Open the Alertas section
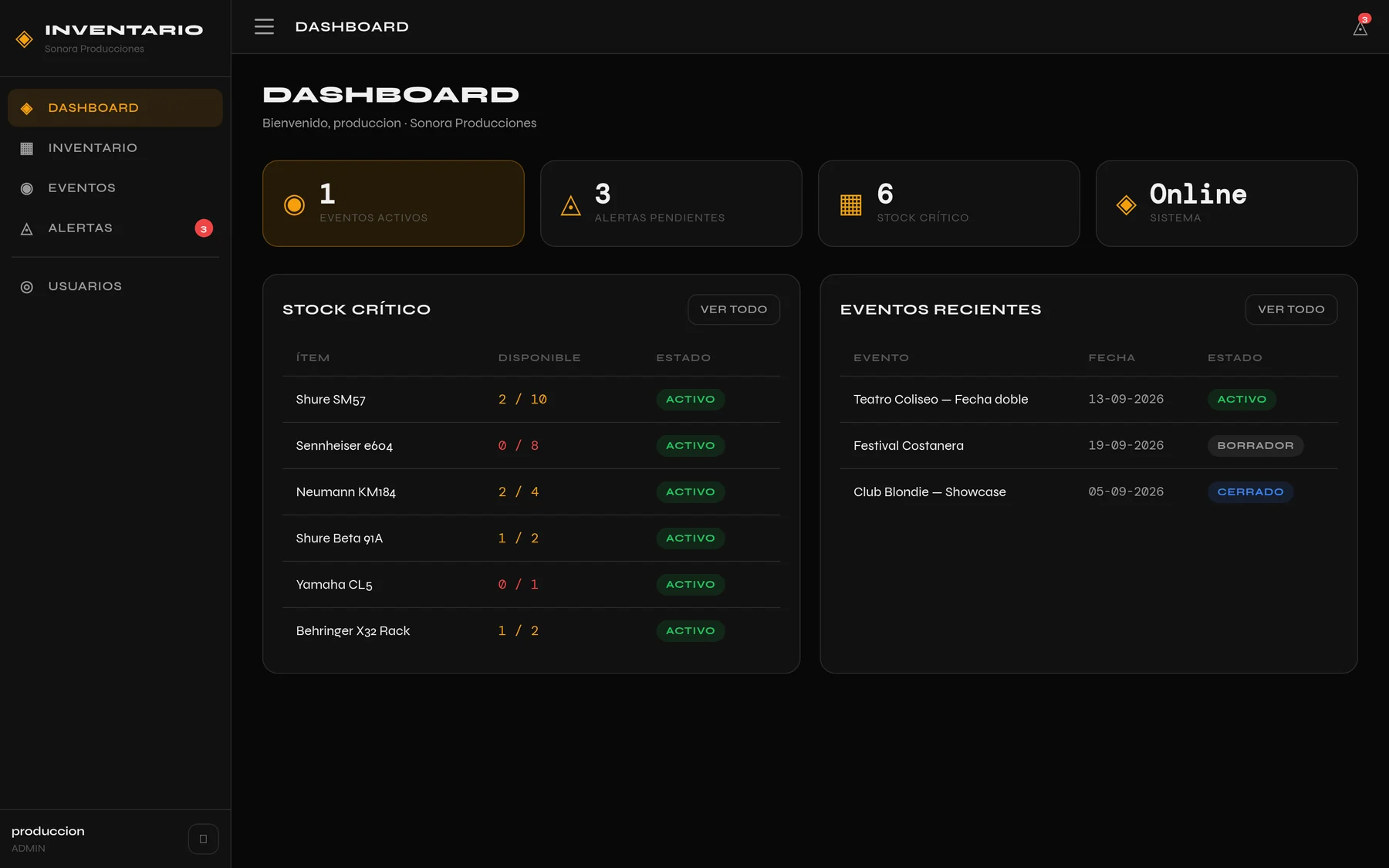 [115, 228]
